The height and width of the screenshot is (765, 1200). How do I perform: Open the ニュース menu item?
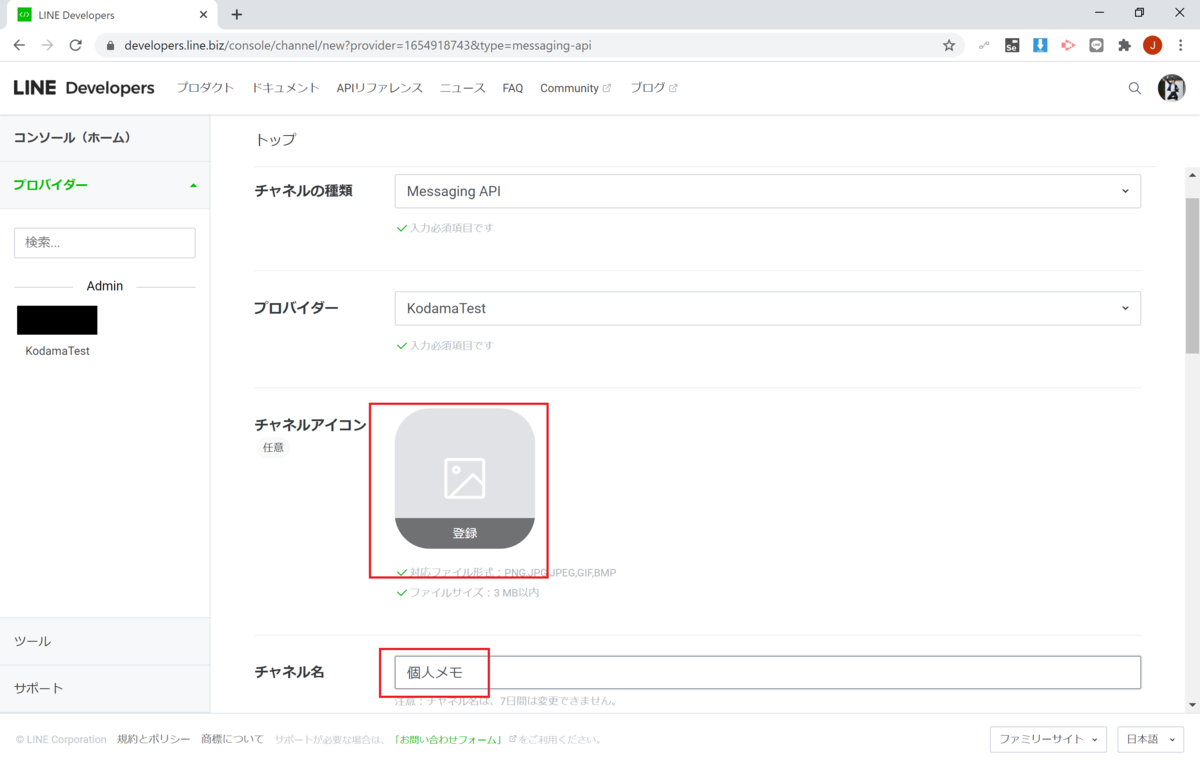[462, 88]
